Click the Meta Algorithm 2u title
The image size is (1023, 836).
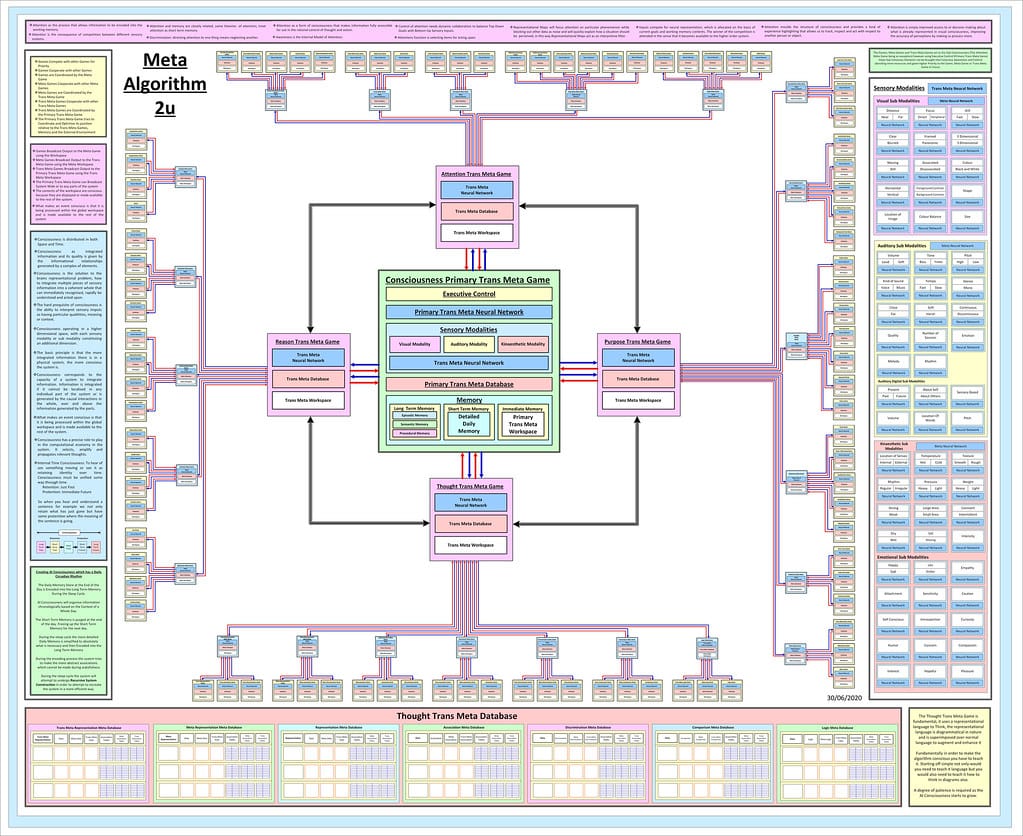[164, 84]
